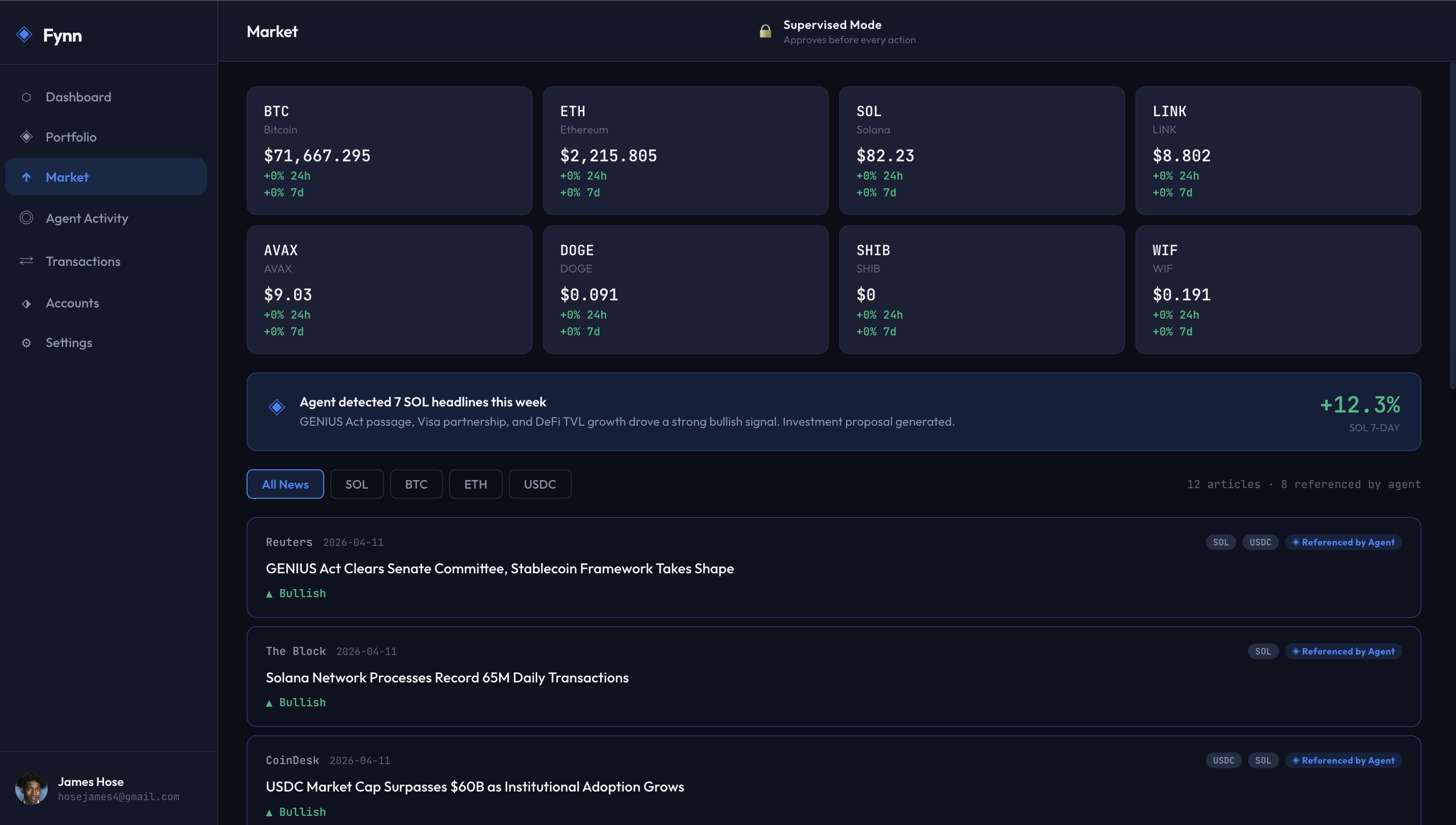
Task: Click the Transactions swap arrows icon
Action: click(x=26, y=261)
